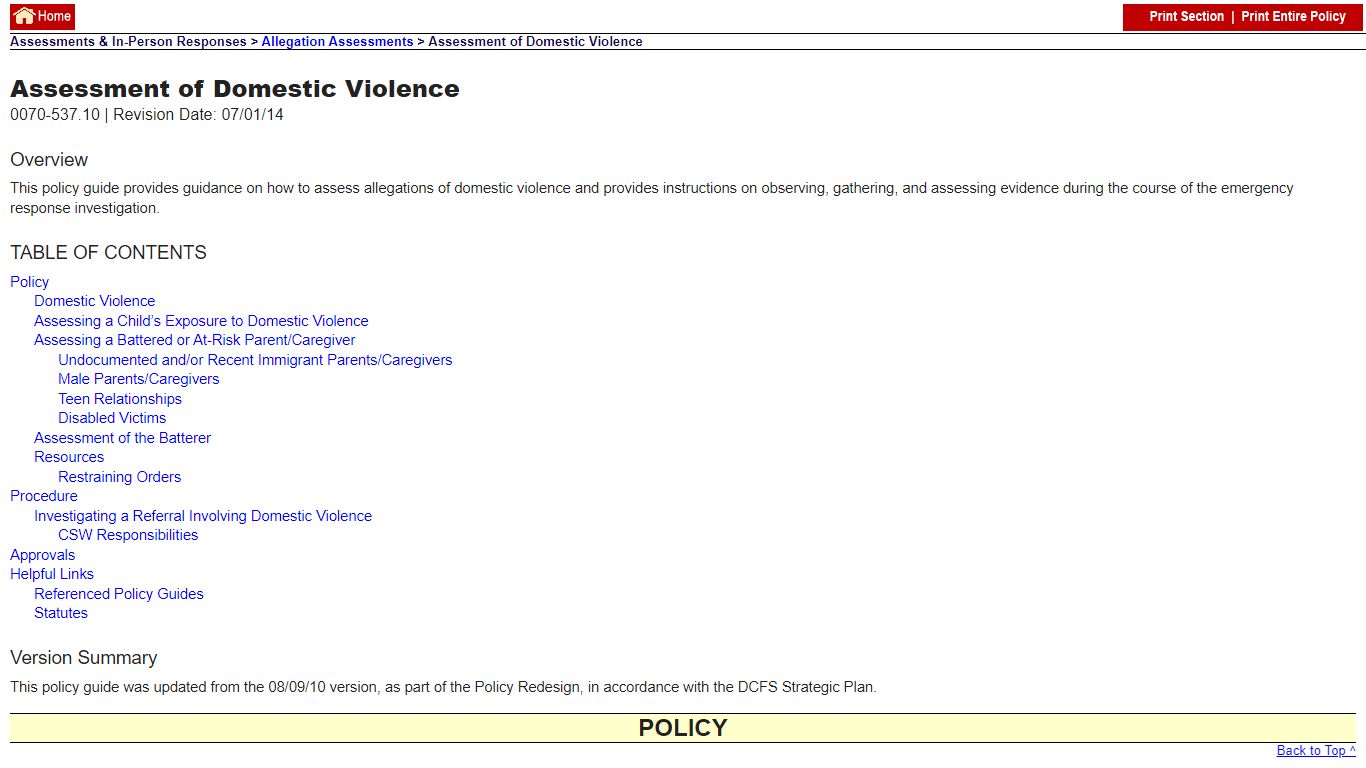The width and height of the screenshot is (1366, 768).
Task: Open the Home label in the header
Action: (54, 16)
